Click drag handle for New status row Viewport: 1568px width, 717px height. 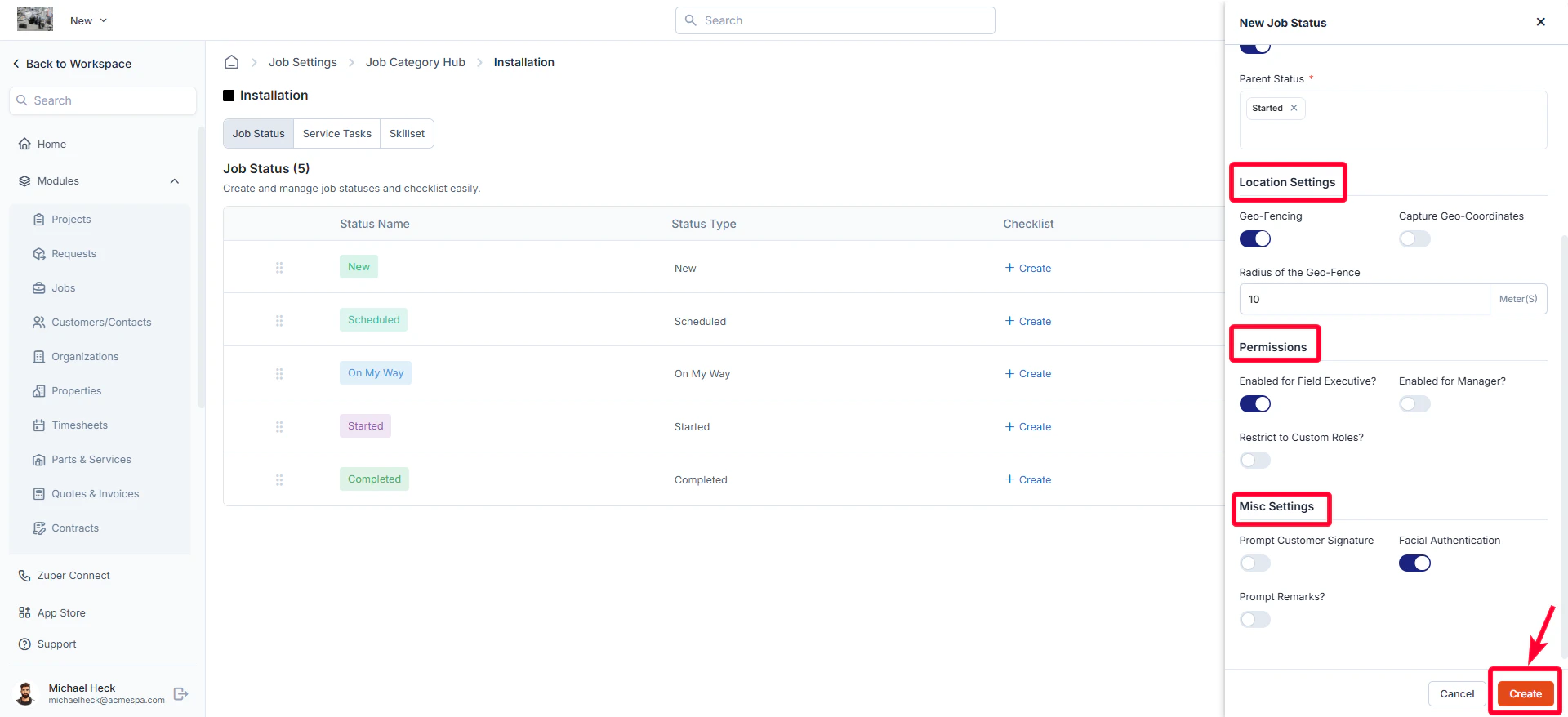click(x=279, y=268)
